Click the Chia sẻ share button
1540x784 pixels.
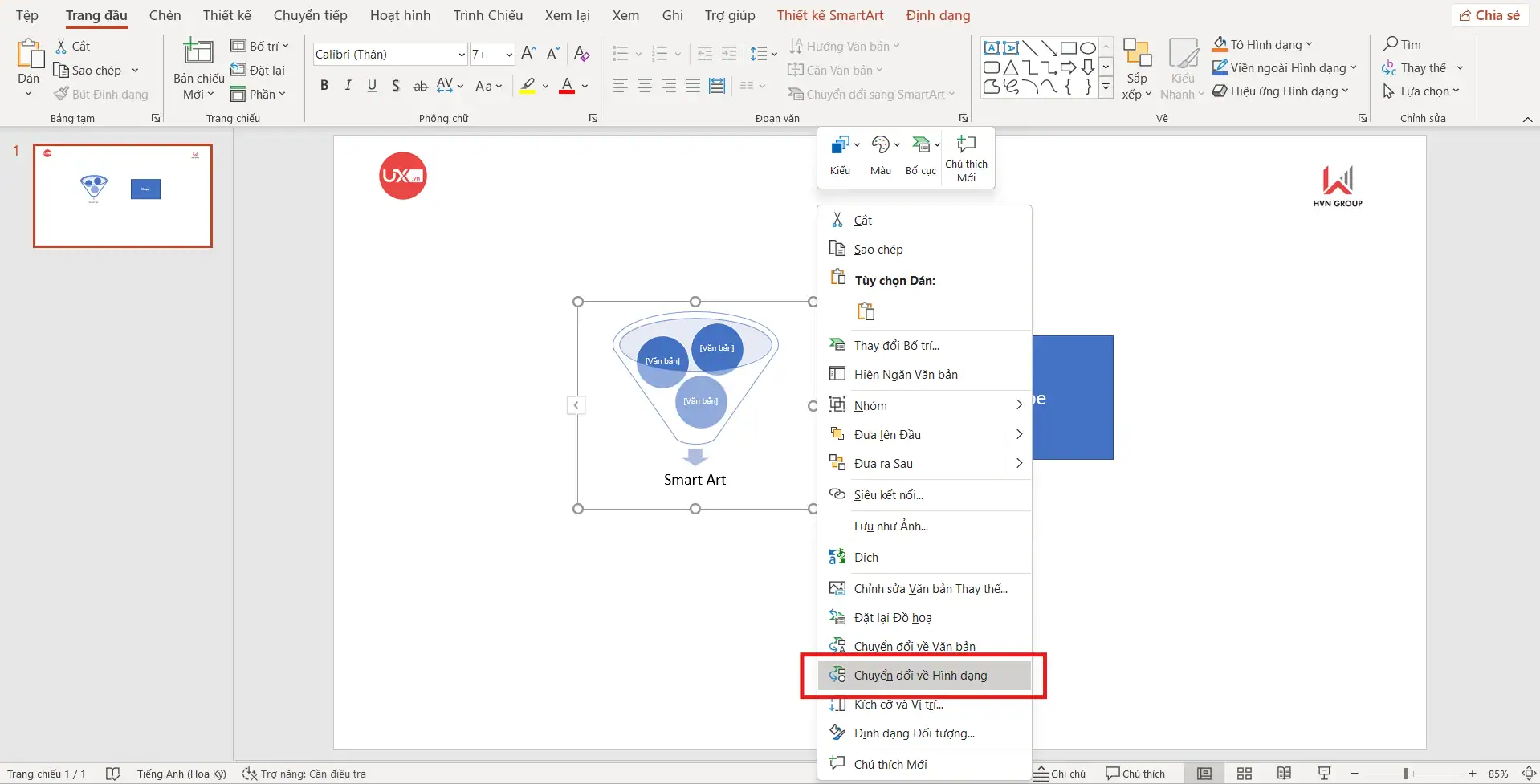(x=1489, y=14)
